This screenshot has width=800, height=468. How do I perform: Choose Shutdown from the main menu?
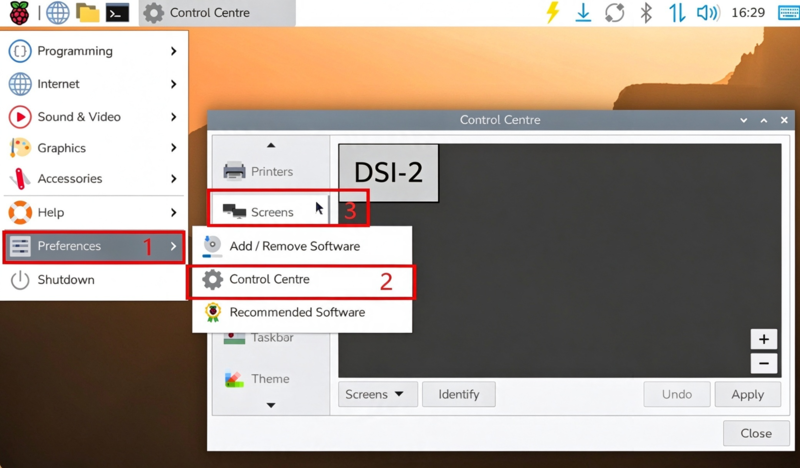click(x=94, y=280)
